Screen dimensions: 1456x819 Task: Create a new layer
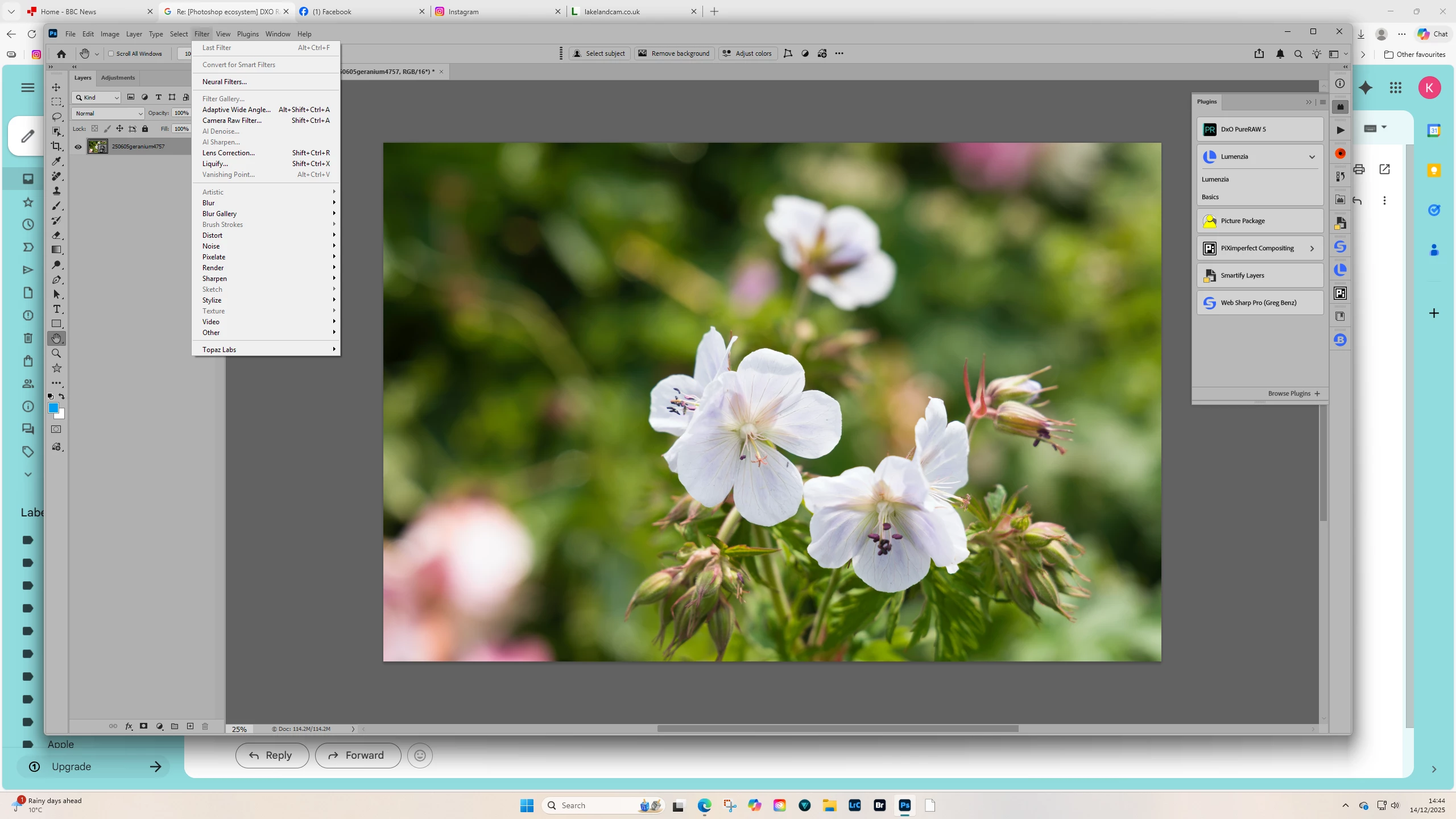coord(190,726)
